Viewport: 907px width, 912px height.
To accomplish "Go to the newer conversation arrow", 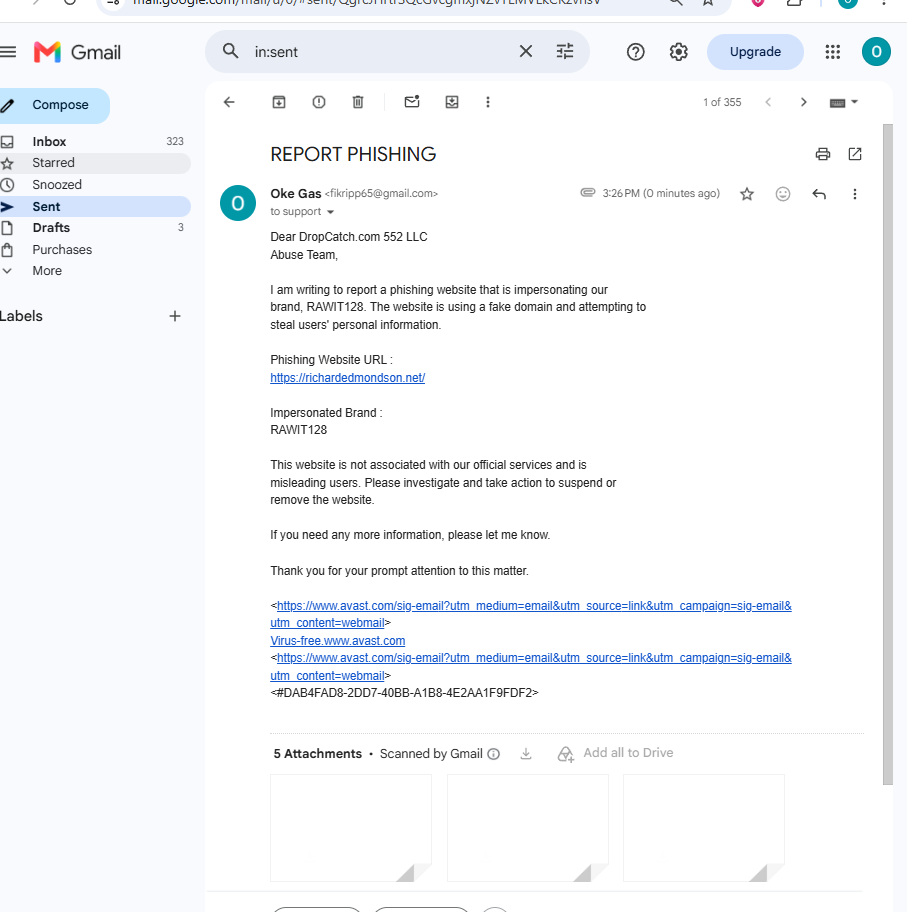I will pyautogui.click(x=768, y=102).
